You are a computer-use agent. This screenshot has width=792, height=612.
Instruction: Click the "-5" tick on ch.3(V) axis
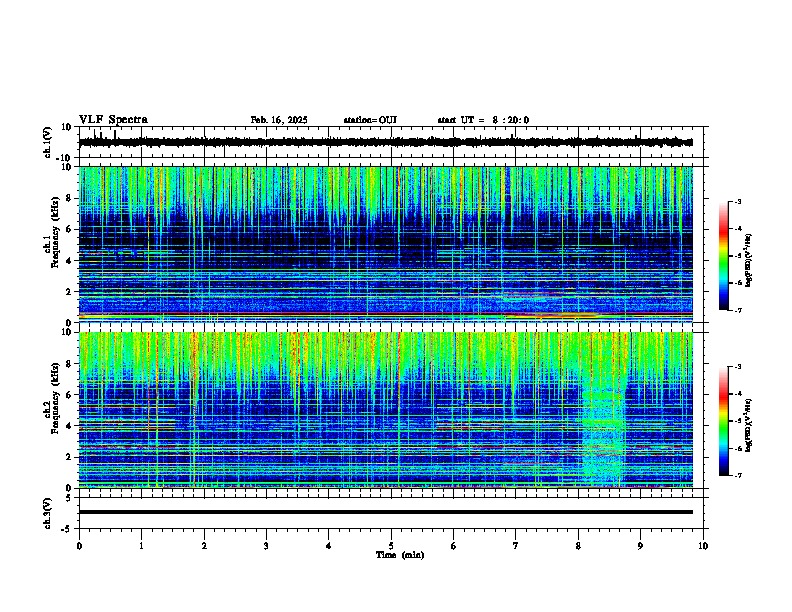tap(68, 529)
